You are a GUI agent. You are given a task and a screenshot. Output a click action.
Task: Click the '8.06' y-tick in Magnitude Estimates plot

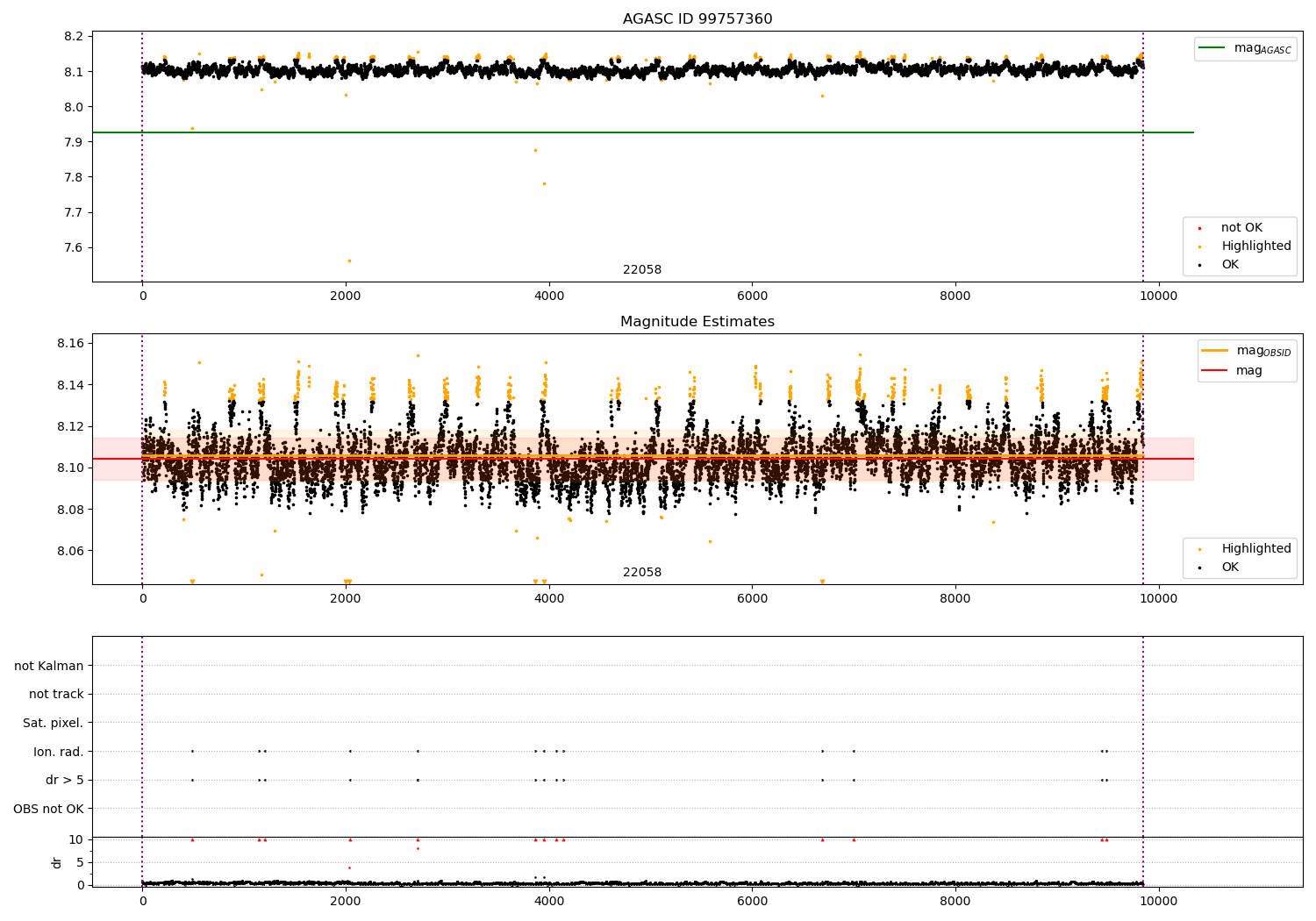71,551
